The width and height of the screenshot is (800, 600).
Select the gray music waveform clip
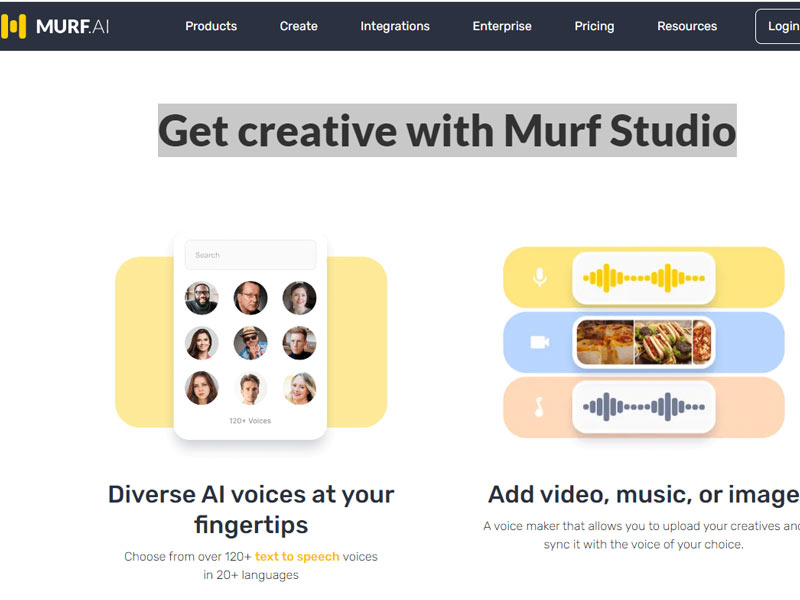tap(644, 407)
